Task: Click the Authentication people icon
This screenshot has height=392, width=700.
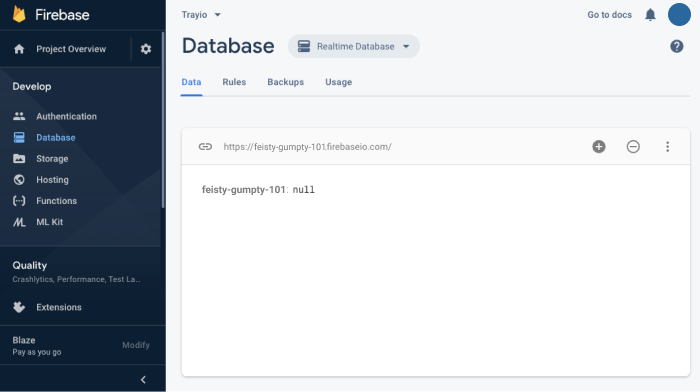Action: pyautogui.click(x=19, y=116)
